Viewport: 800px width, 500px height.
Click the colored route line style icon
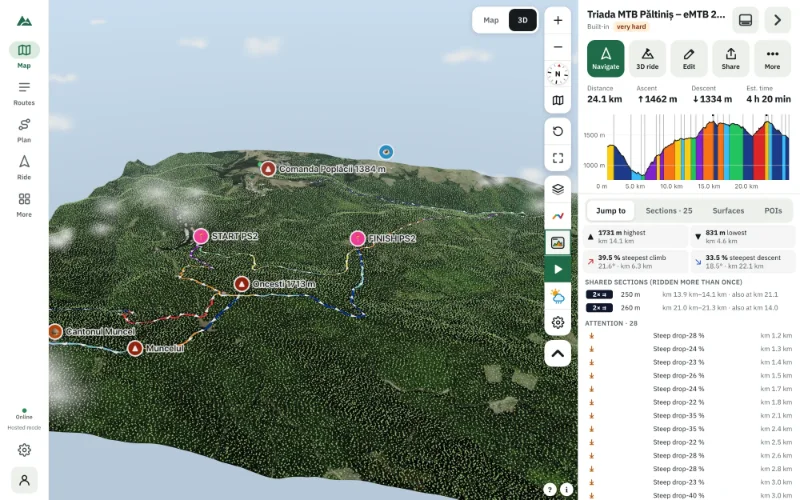coord(558,216)
